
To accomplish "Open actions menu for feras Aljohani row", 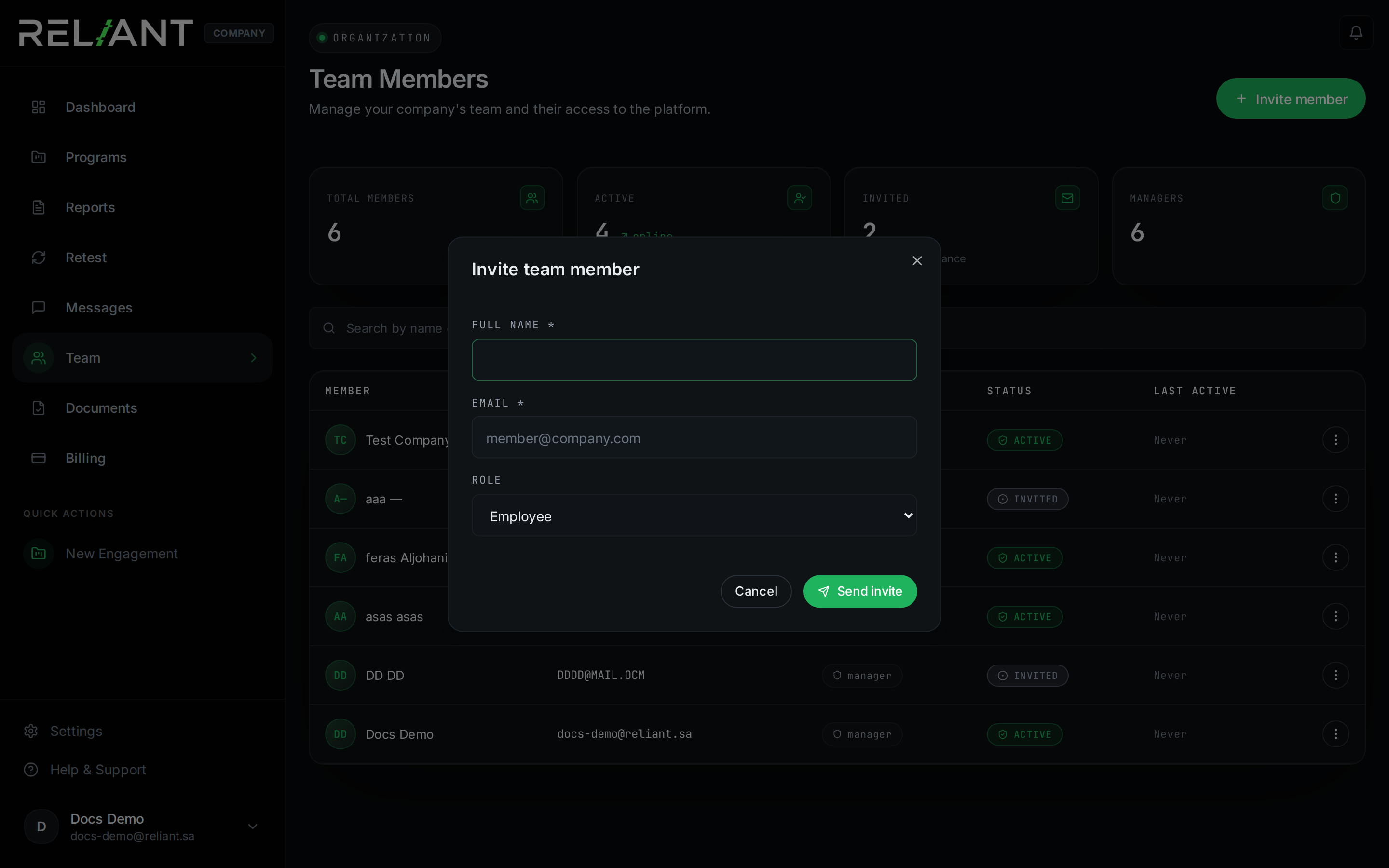I will [1335, 557].
